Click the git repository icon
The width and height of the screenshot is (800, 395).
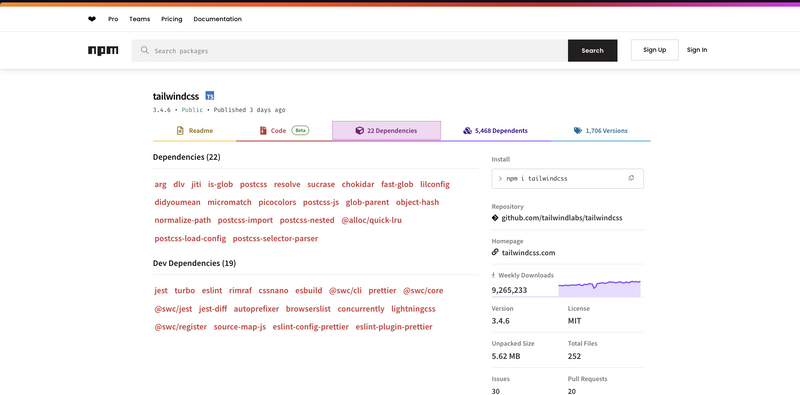495,218
